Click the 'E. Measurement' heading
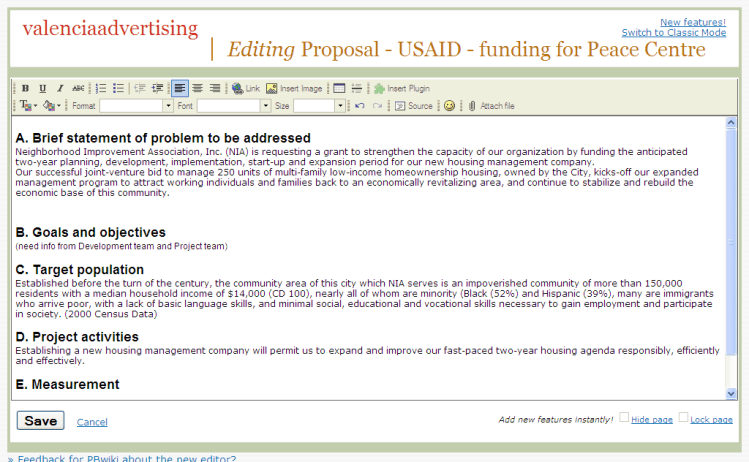 tap(67, 384)
